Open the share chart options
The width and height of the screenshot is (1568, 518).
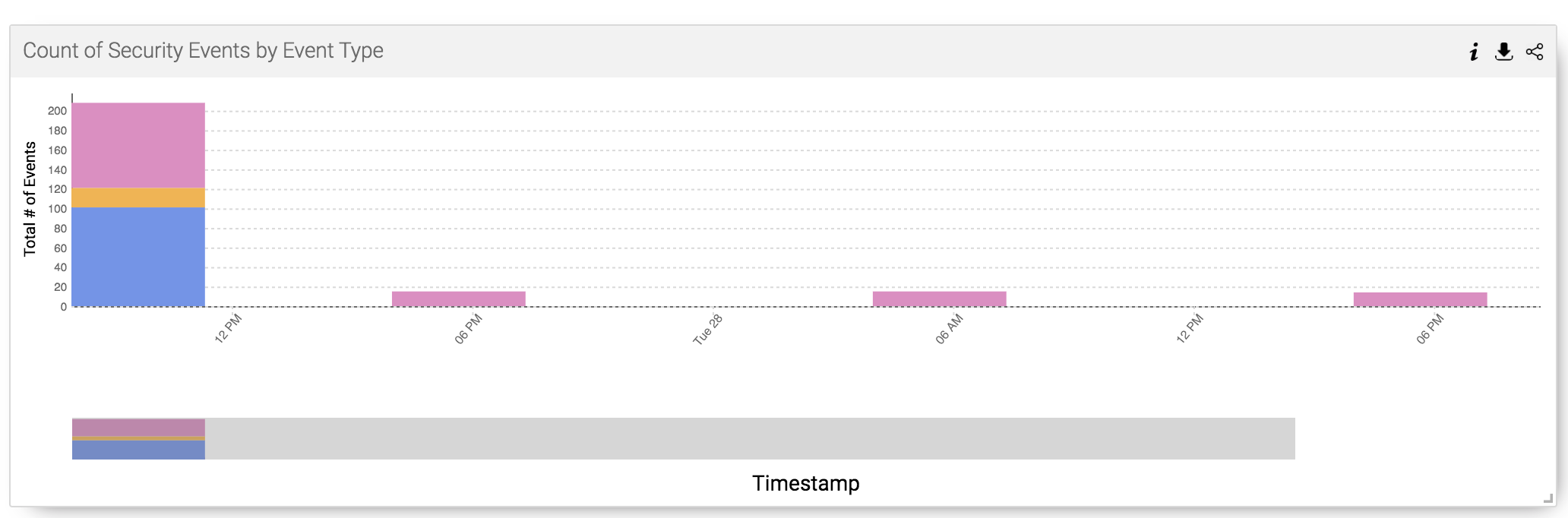(x=1534, y=51)
